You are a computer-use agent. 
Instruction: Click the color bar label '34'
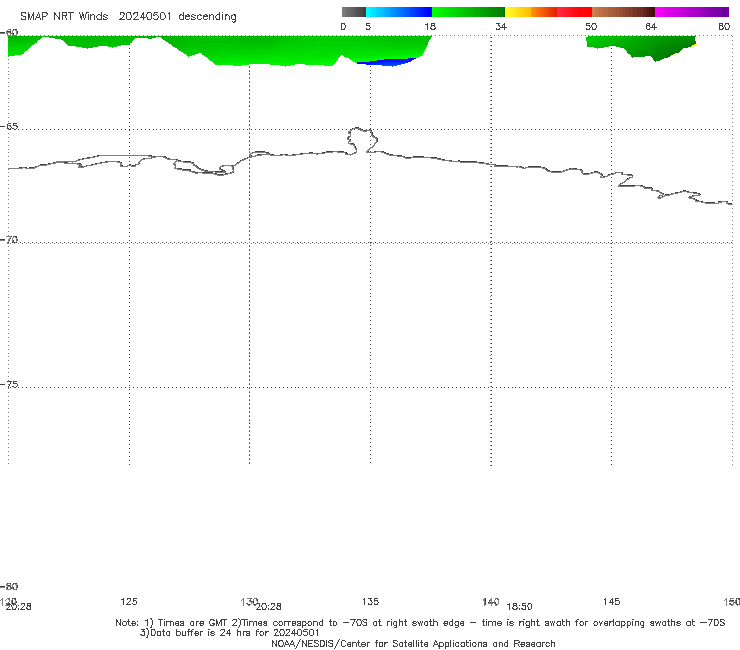click(x=501, y=27)
